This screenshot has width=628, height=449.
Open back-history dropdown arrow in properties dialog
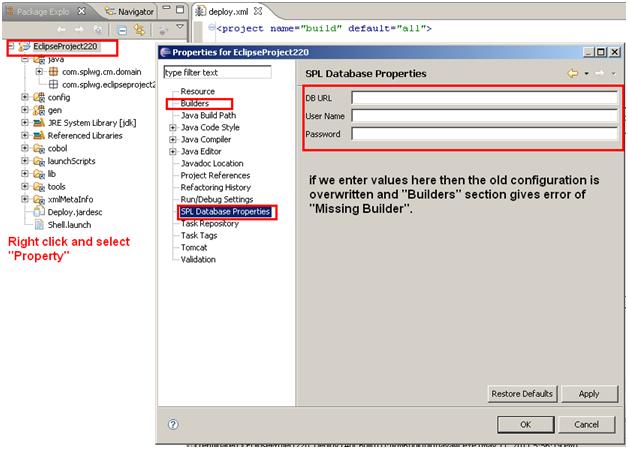click(586, 74)
